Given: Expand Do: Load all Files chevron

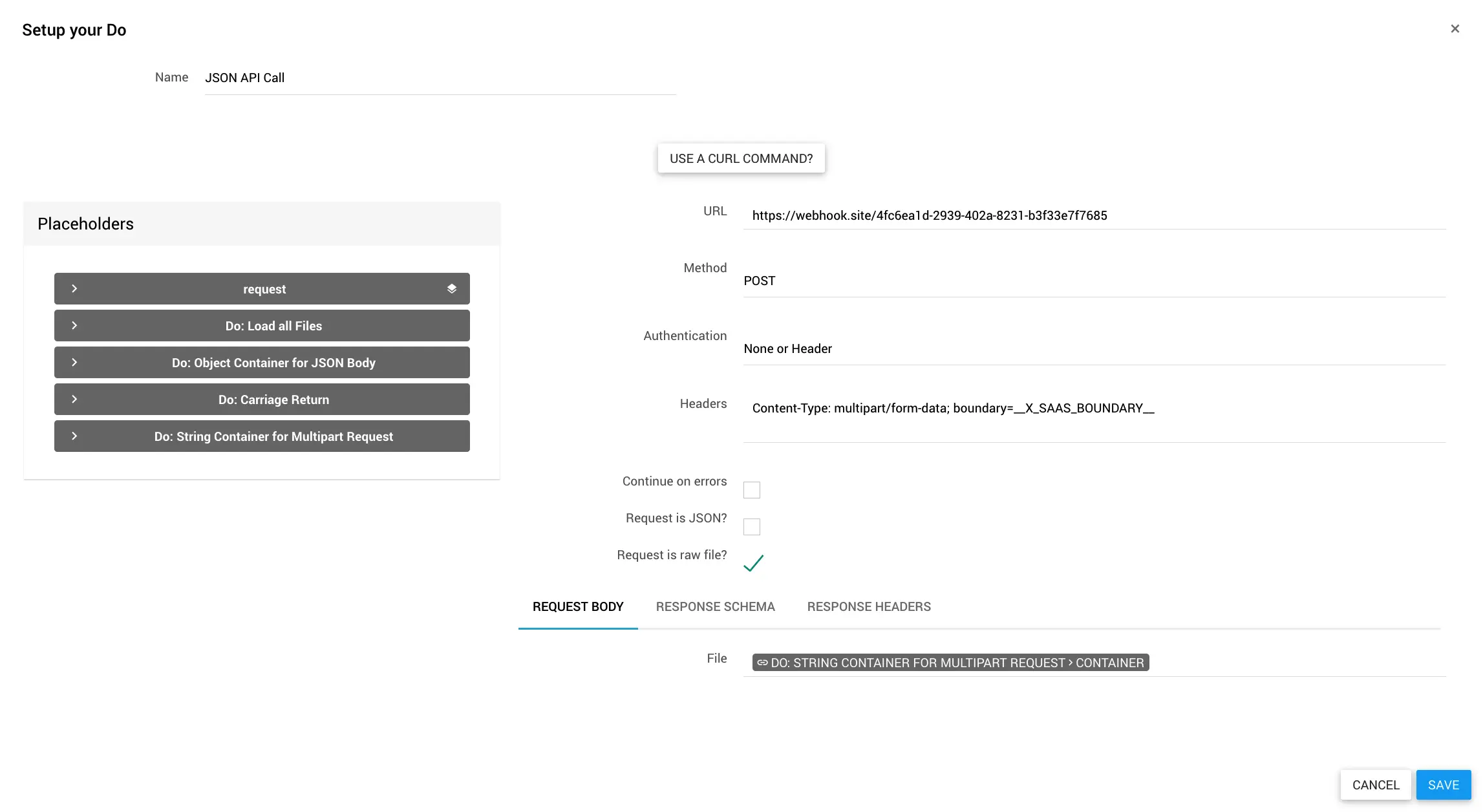Looking at the screenshot, I should coord(74,326).
